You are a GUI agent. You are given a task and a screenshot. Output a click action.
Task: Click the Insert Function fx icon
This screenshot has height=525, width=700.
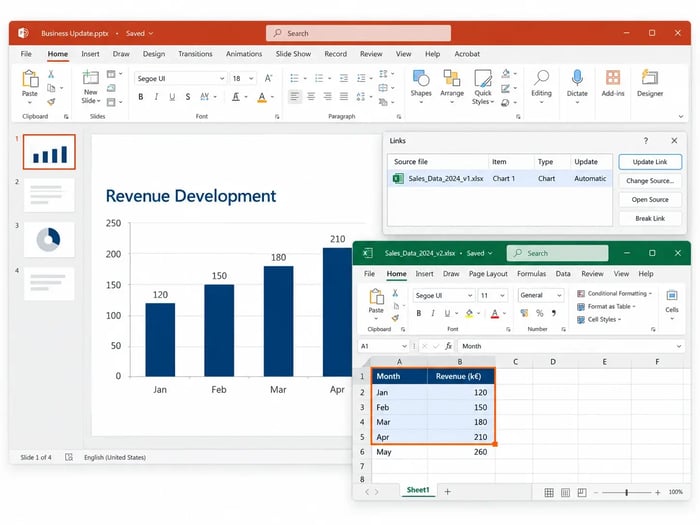click(449, 346)
